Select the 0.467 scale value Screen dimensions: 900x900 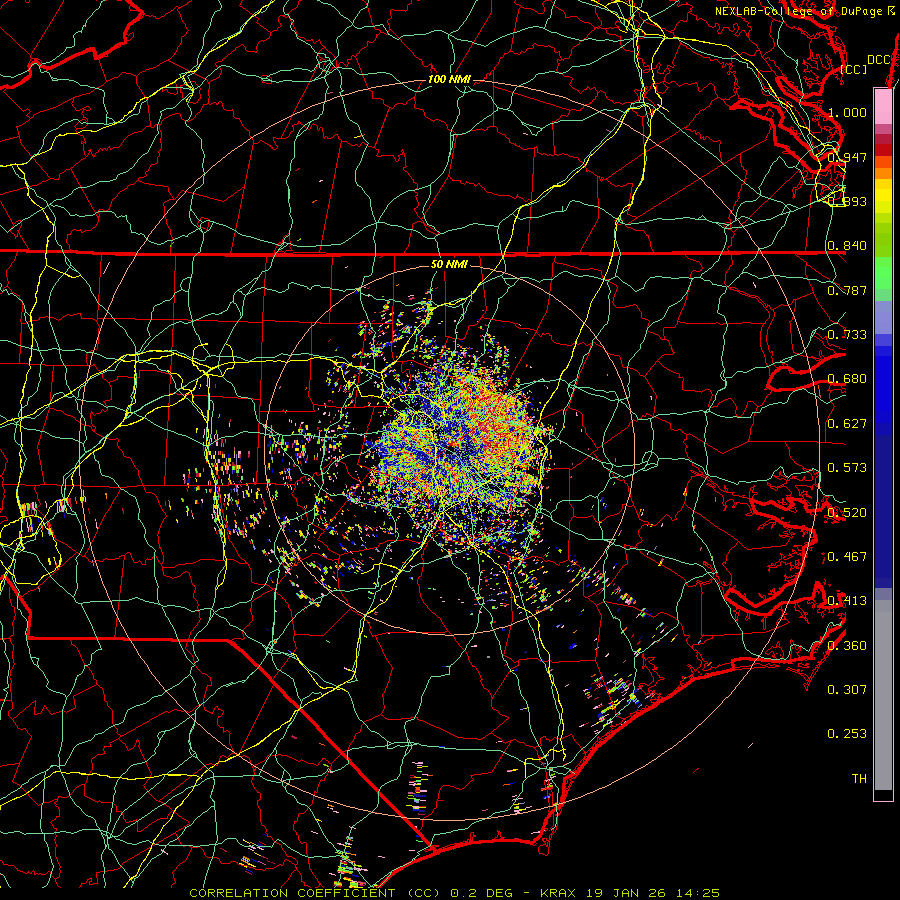[847, 557]
